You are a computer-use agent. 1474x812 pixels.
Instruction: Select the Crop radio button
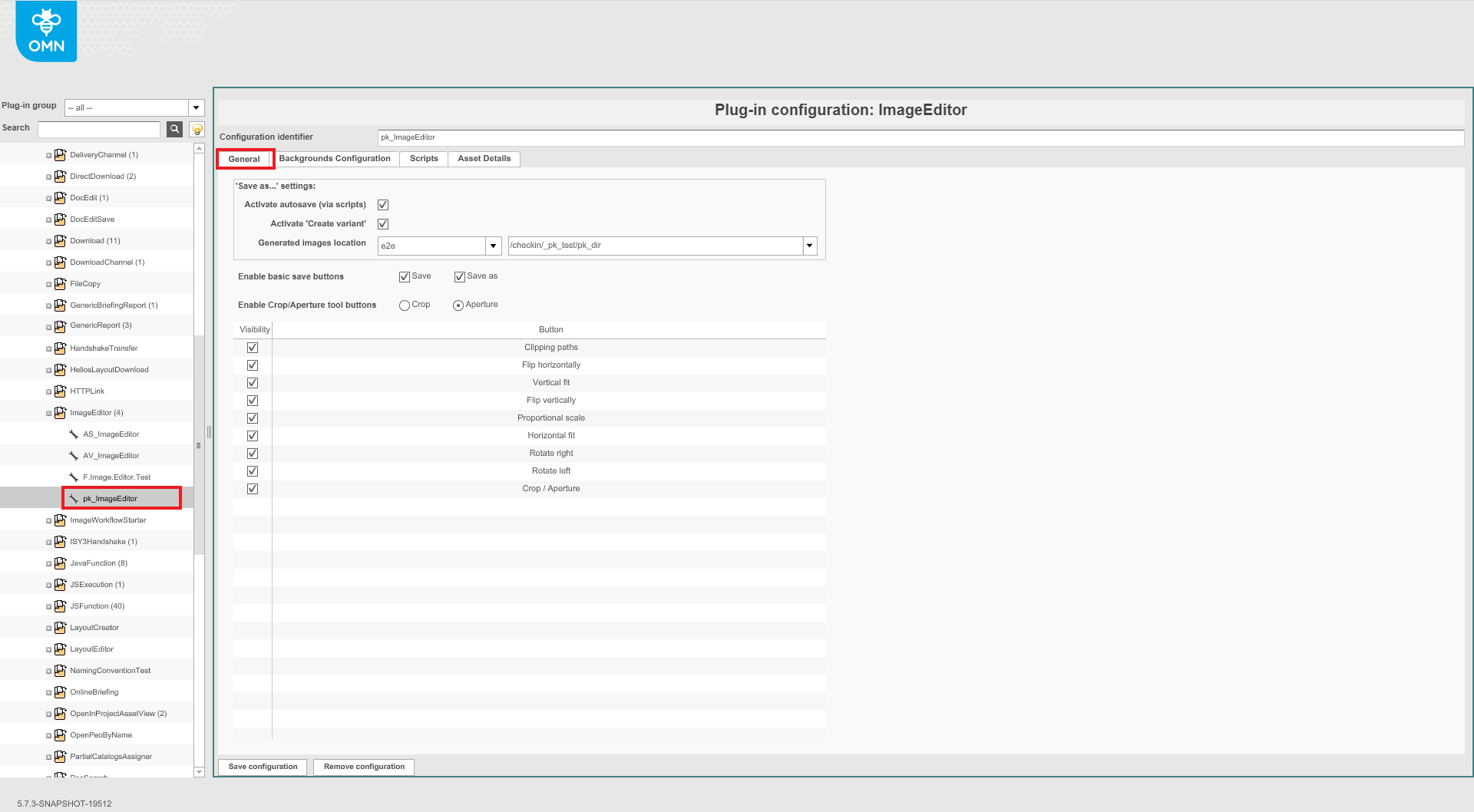pos(405,305)
